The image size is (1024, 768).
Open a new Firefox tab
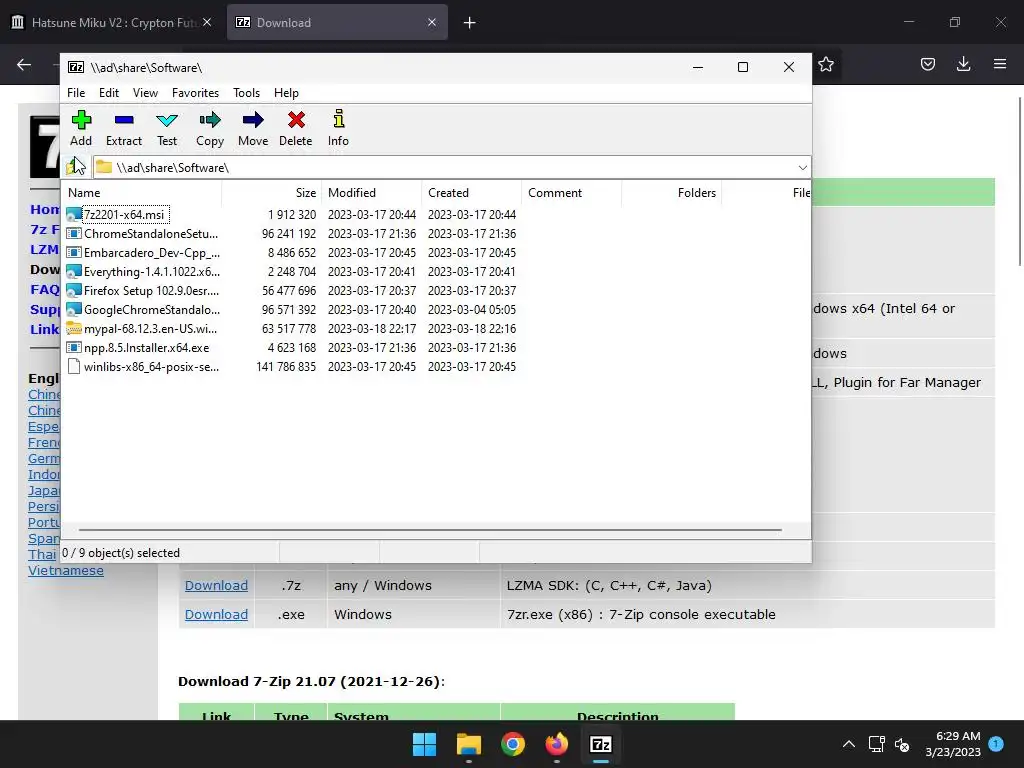[x=469, y=22]
